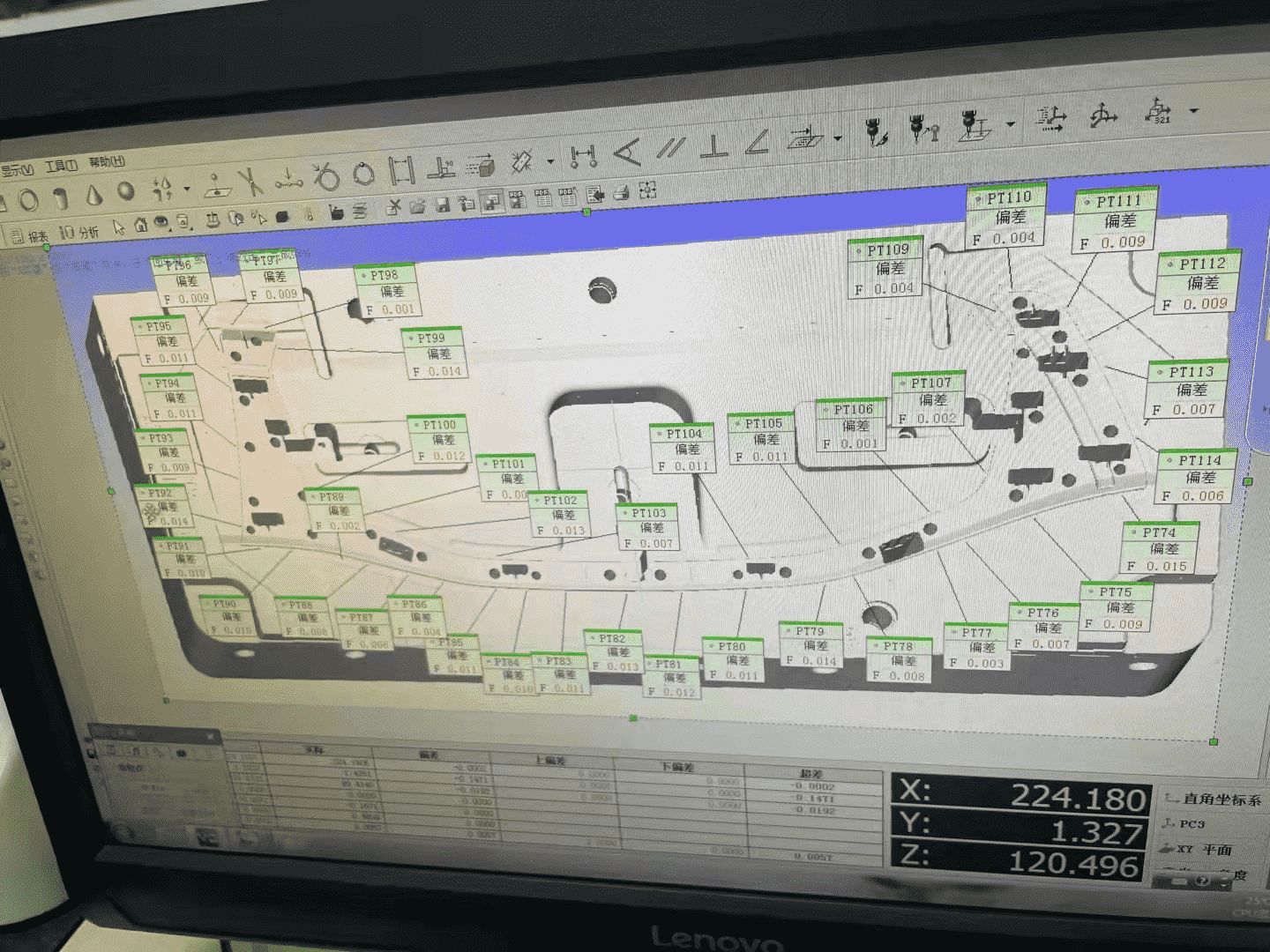1270x952 pixels.
Task: Select the probe-to-sphere tool
Action: [924, 129]
